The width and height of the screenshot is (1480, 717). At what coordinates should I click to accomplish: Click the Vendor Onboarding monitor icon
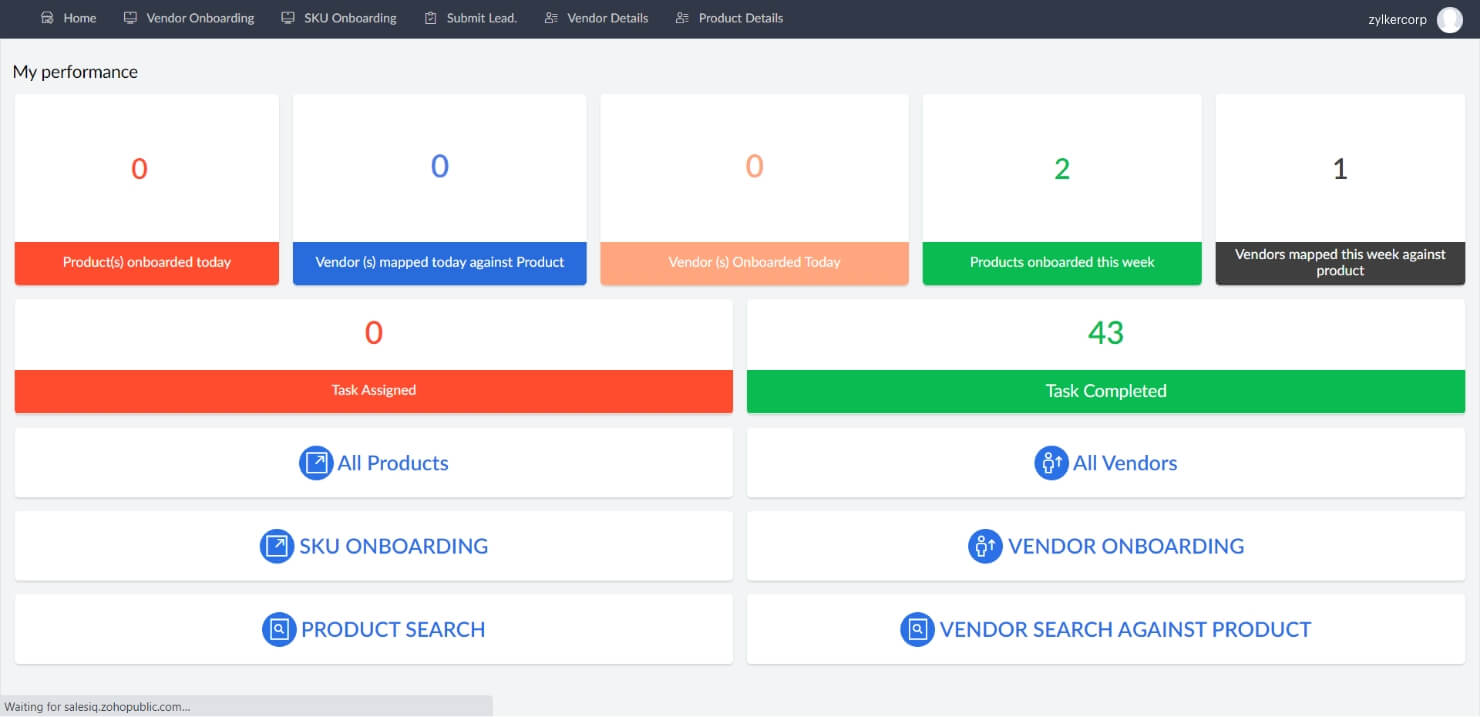[129, 17]
